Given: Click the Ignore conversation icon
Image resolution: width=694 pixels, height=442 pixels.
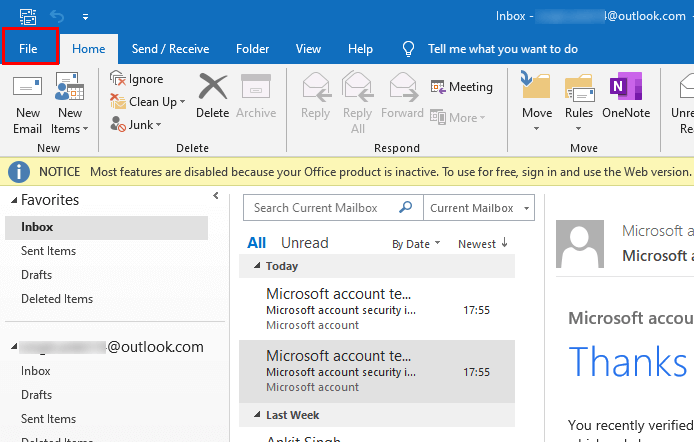Looking at the screenshot, I should 118,79.
